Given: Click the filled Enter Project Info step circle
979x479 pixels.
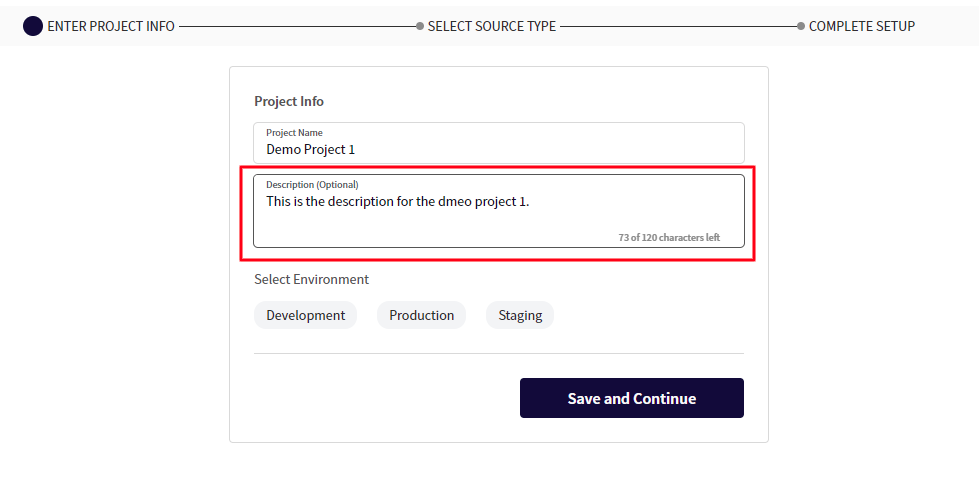Looking at the screenshot, I should click(33, 26).
